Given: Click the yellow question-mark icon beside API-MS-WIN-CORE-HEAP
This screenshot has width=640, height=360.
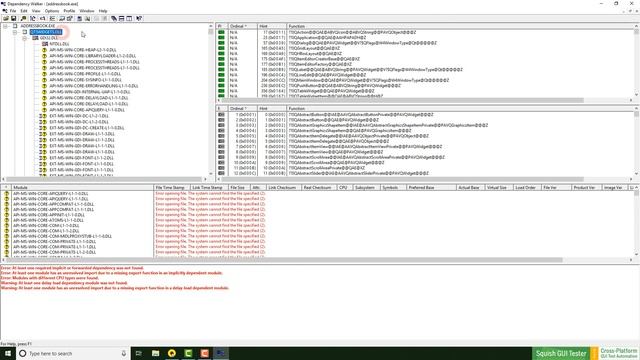Looking at the screenshot, I should pyautogui.click(x=44, y=50).
